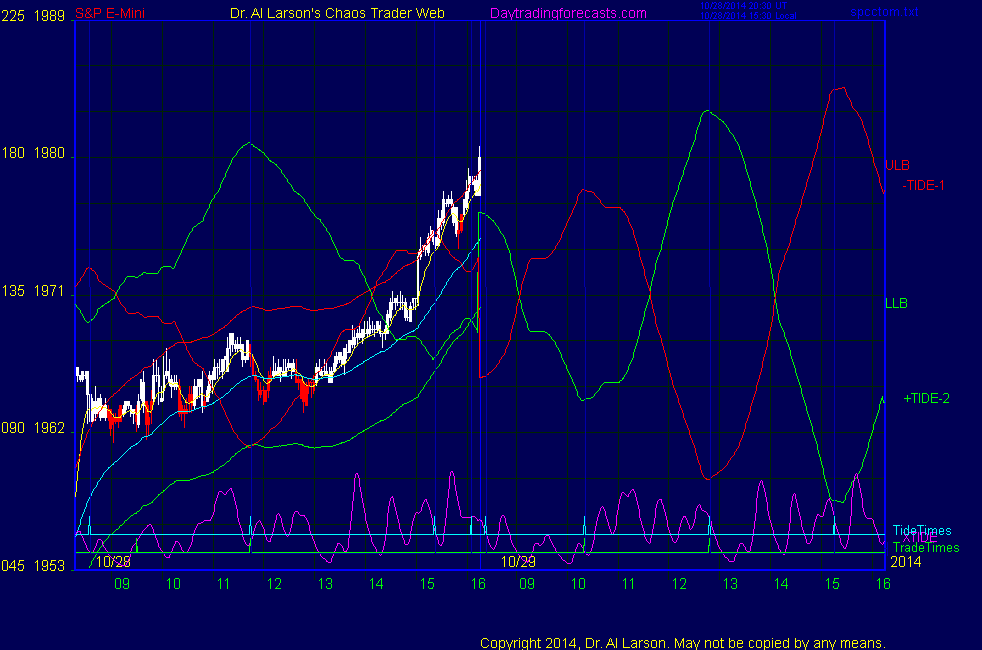Select the green LLB legend label

click(896, 303)
